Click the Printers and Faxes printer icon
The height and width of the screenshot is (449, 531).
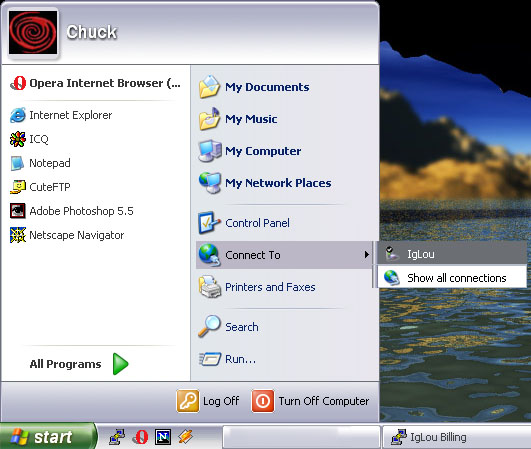(210, 287)
